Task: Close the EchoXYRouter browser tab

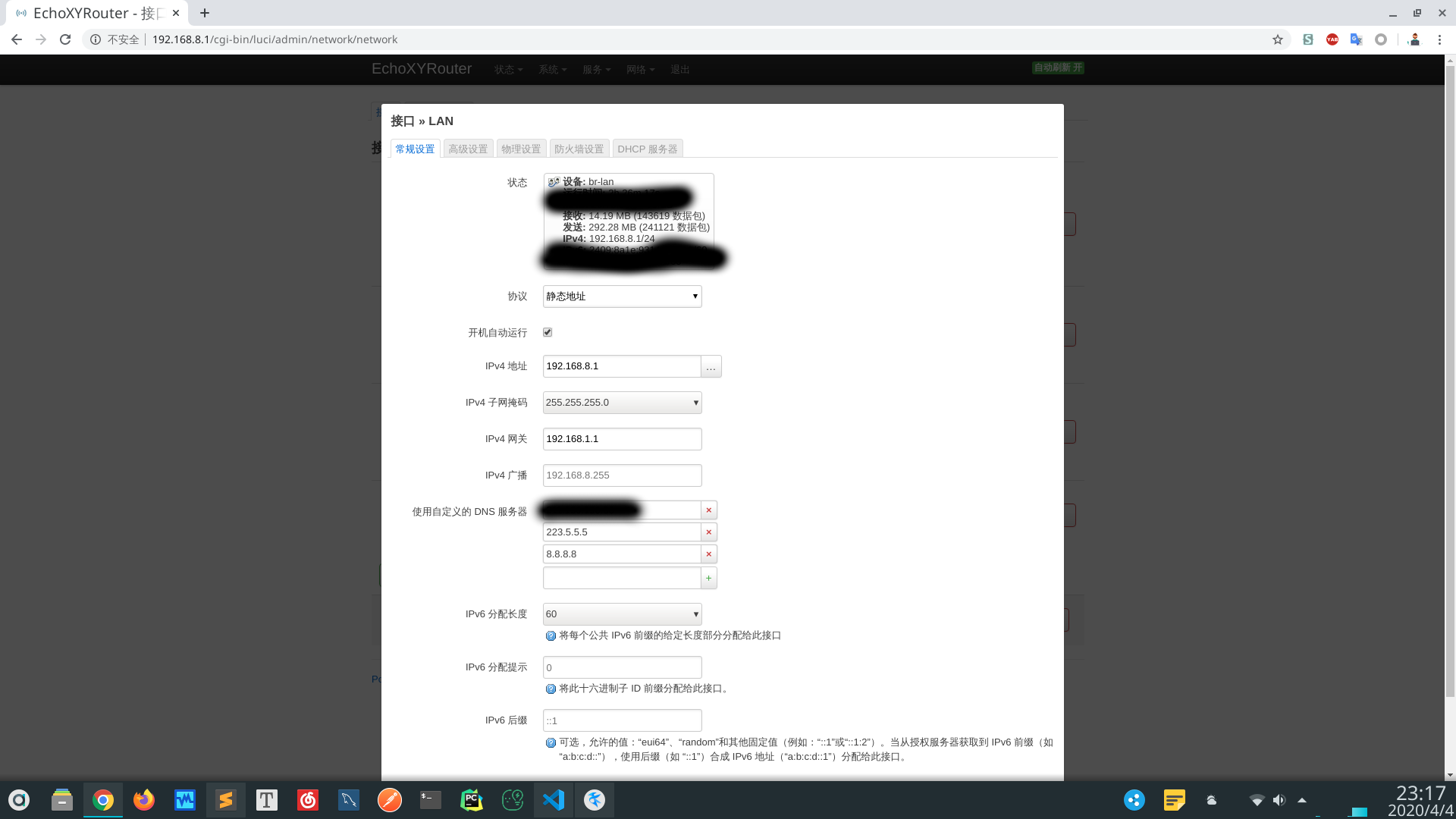Action: [176, 13]
